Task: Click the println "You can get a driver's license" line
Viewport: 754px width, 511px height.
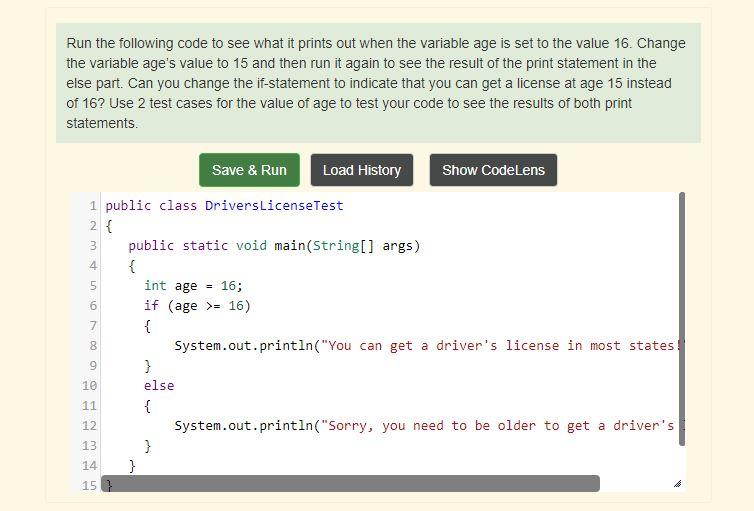Action: coord(427,346)
